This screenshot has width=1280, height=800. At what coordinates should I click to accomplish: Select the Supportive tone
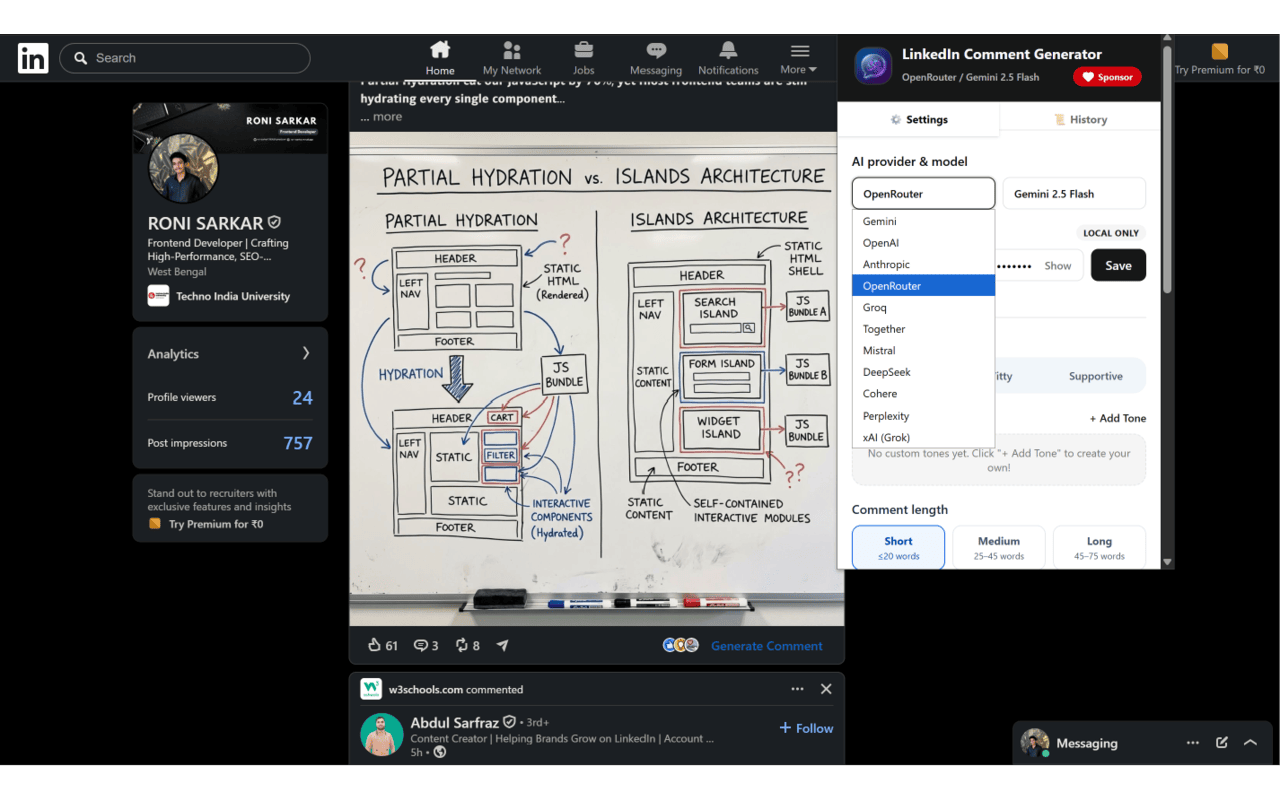point(1095,376)
